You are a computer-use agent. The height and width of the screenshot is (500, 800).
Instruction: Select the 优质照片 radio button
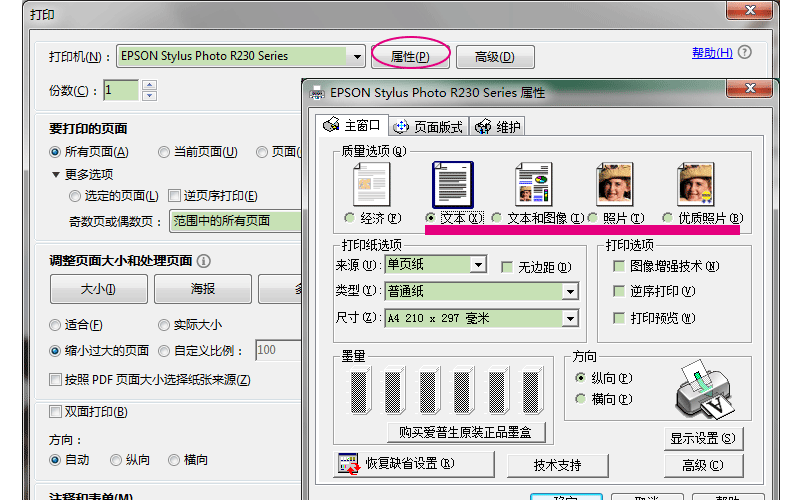[x=667, y=218]
